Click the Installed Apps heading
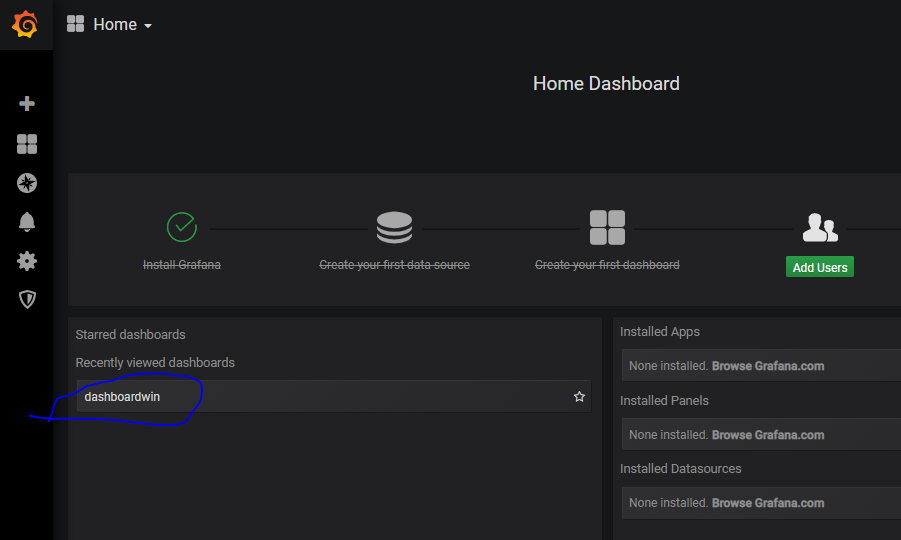 [x=660, y=331]
